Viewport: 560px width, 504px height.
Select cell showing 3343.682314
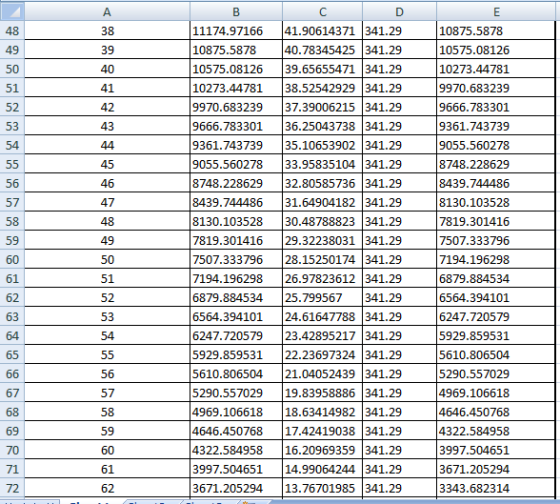(496, 488)
